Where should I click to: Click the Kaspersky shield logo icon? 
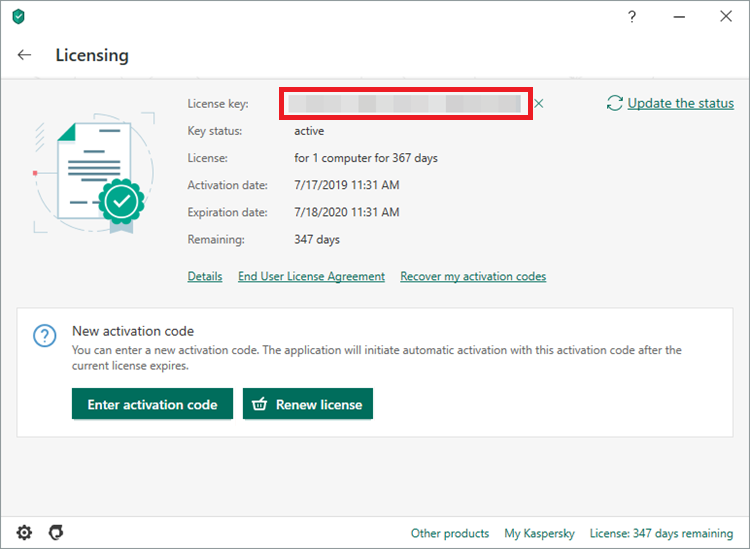pyautogui.click(x=18, y=17)
